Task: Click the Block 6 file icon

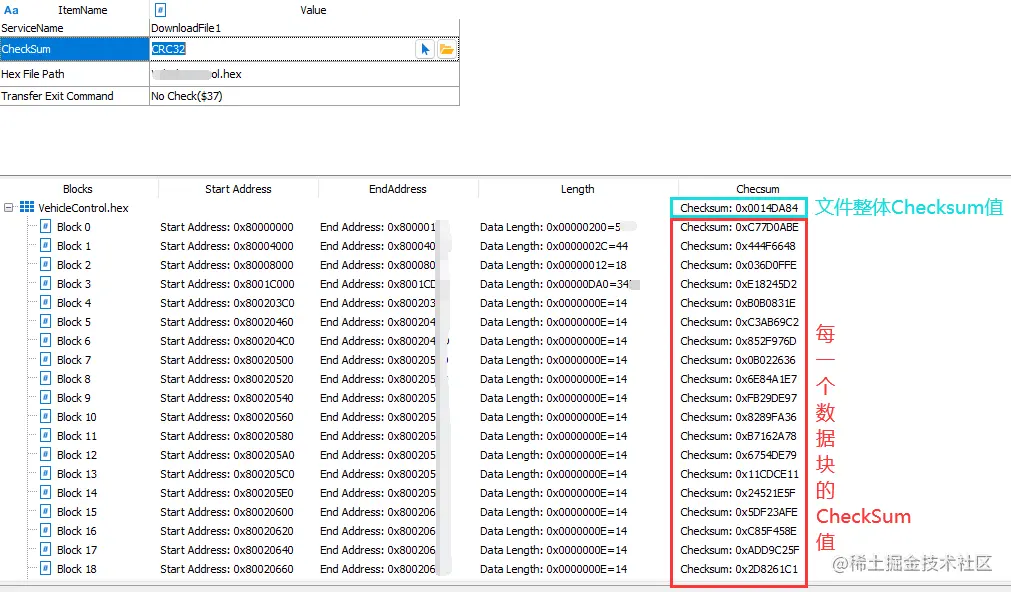Action: tap(46, 340)
